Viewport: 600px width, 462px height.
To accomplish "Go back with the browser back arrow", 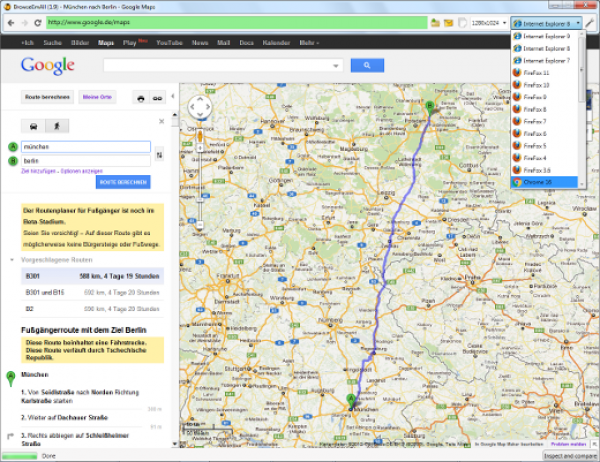I will [x=11, y=23].
